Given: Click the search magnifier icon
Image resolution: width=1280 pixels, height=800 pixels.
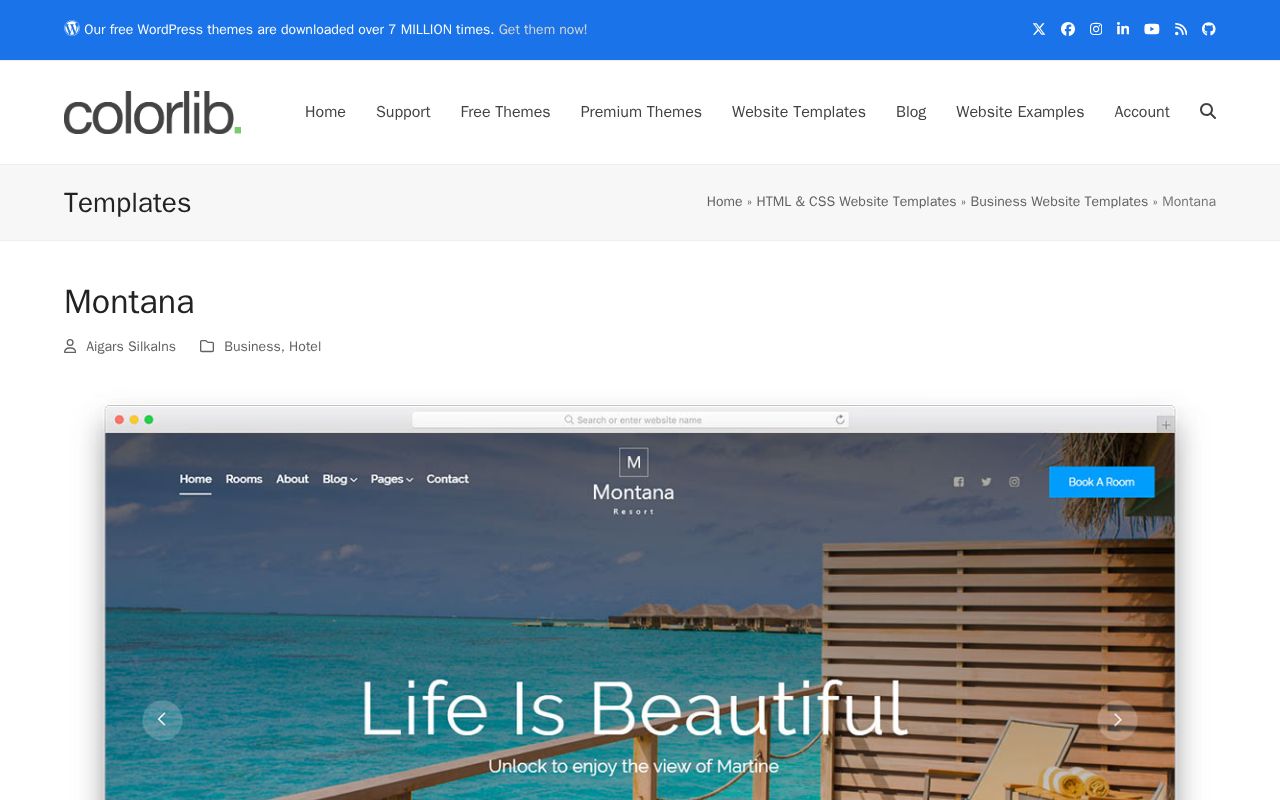Looking at the screenshot, I should coord(1208,111).
